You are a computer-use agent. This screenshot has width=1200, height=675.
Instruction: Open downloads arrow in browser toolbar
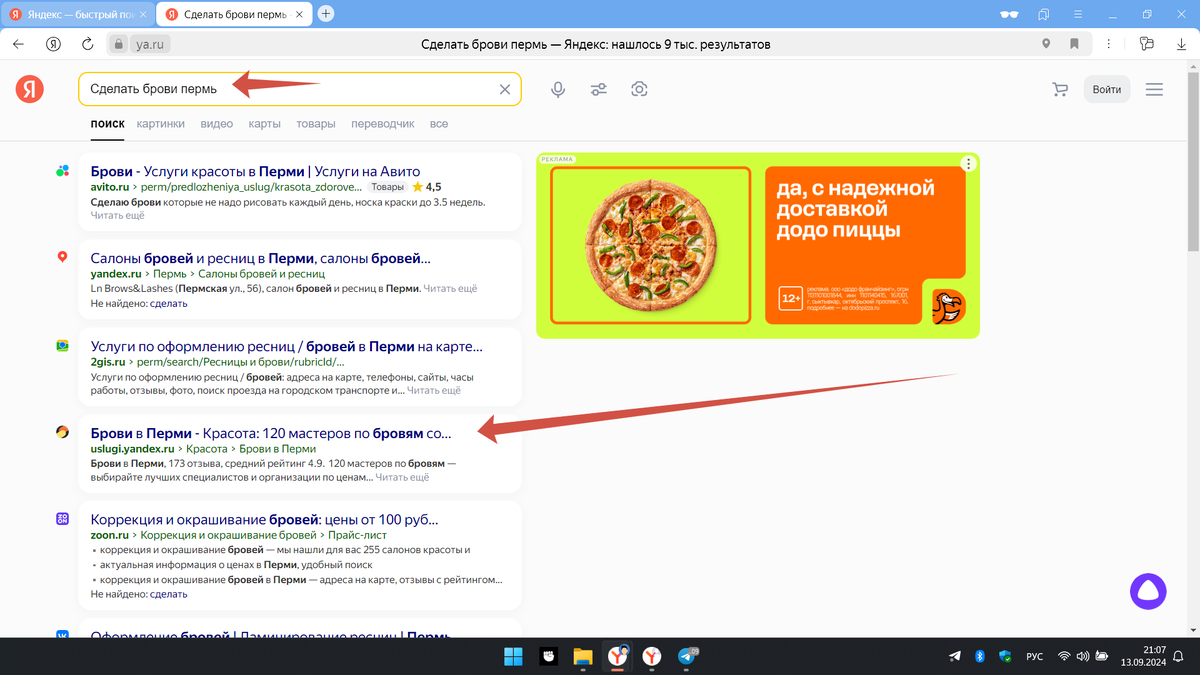pos(1180,44)
